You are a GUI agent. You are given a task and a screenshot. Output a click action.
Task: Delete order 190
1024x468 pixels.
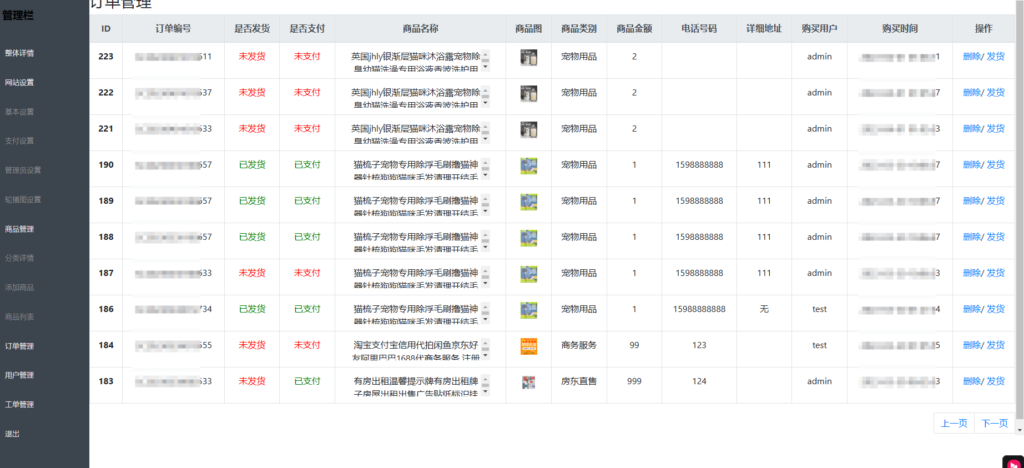tap(972, 164)
